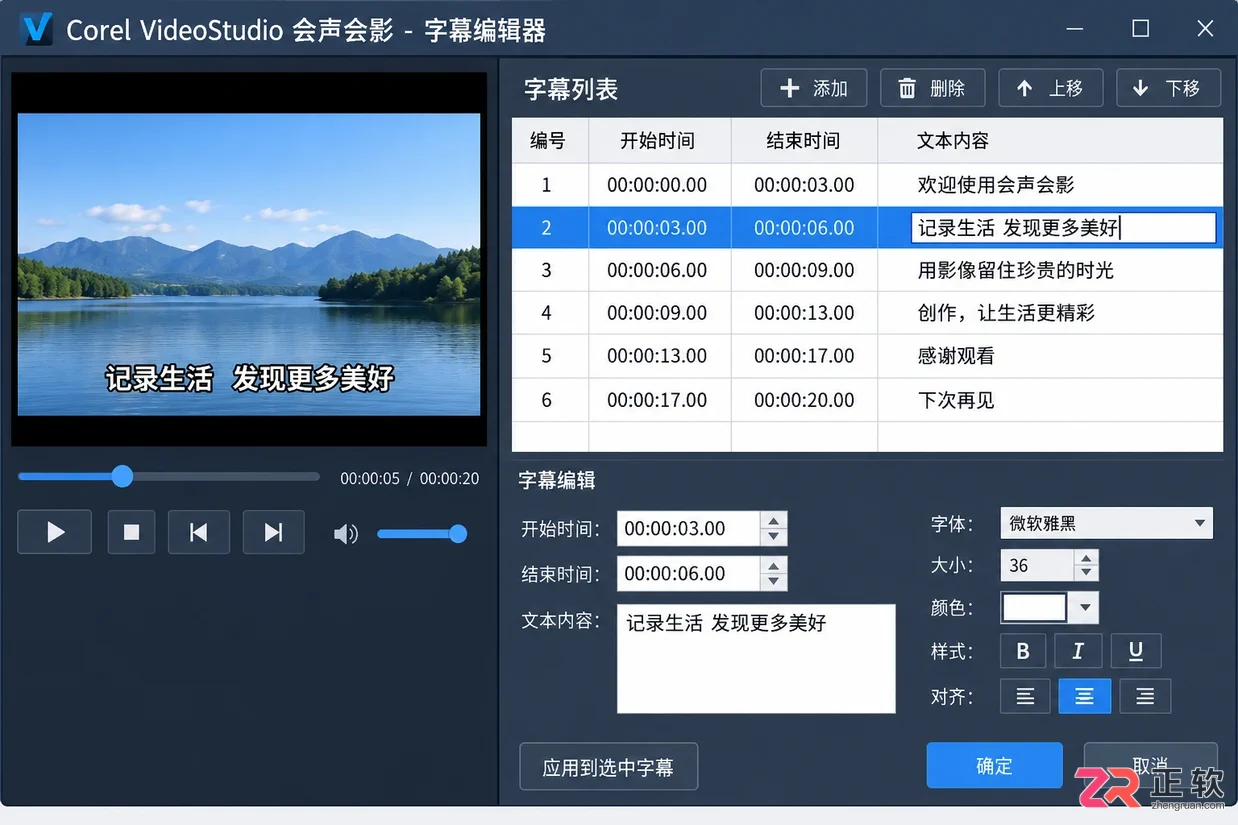Confirm with the 确定 button
This screenshot has width=1238, height=825.
pyautogui.click(x=994, y=766)
